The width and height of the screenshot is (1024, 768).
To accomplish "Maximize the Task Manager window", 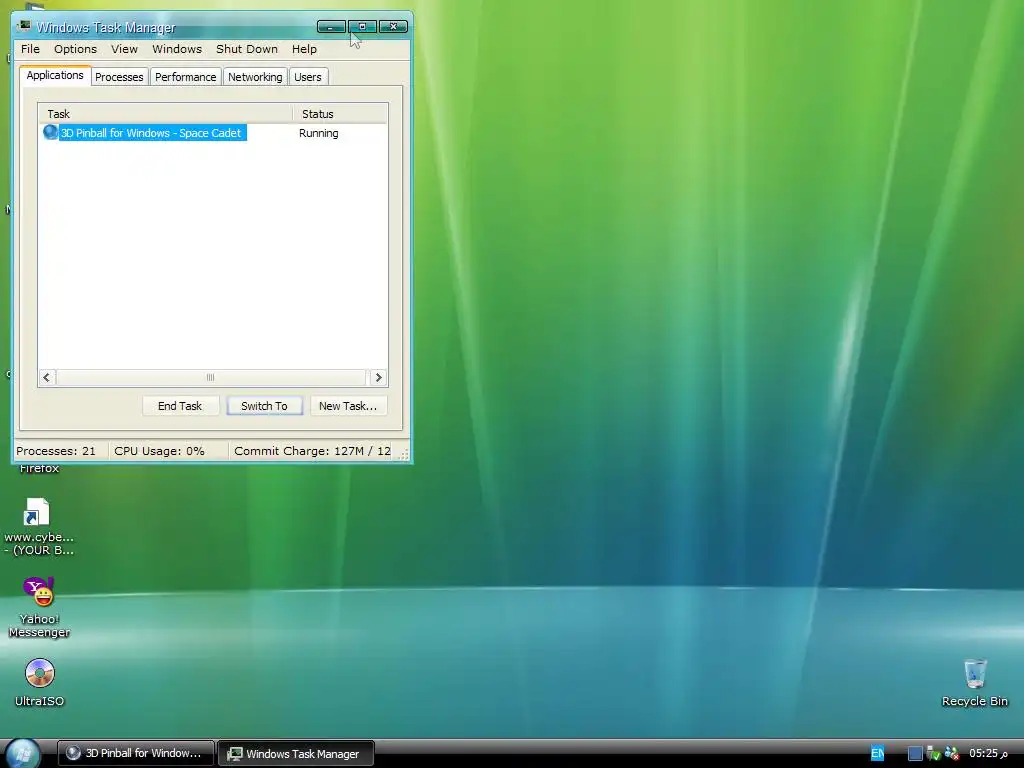I will tap(362, 27).
